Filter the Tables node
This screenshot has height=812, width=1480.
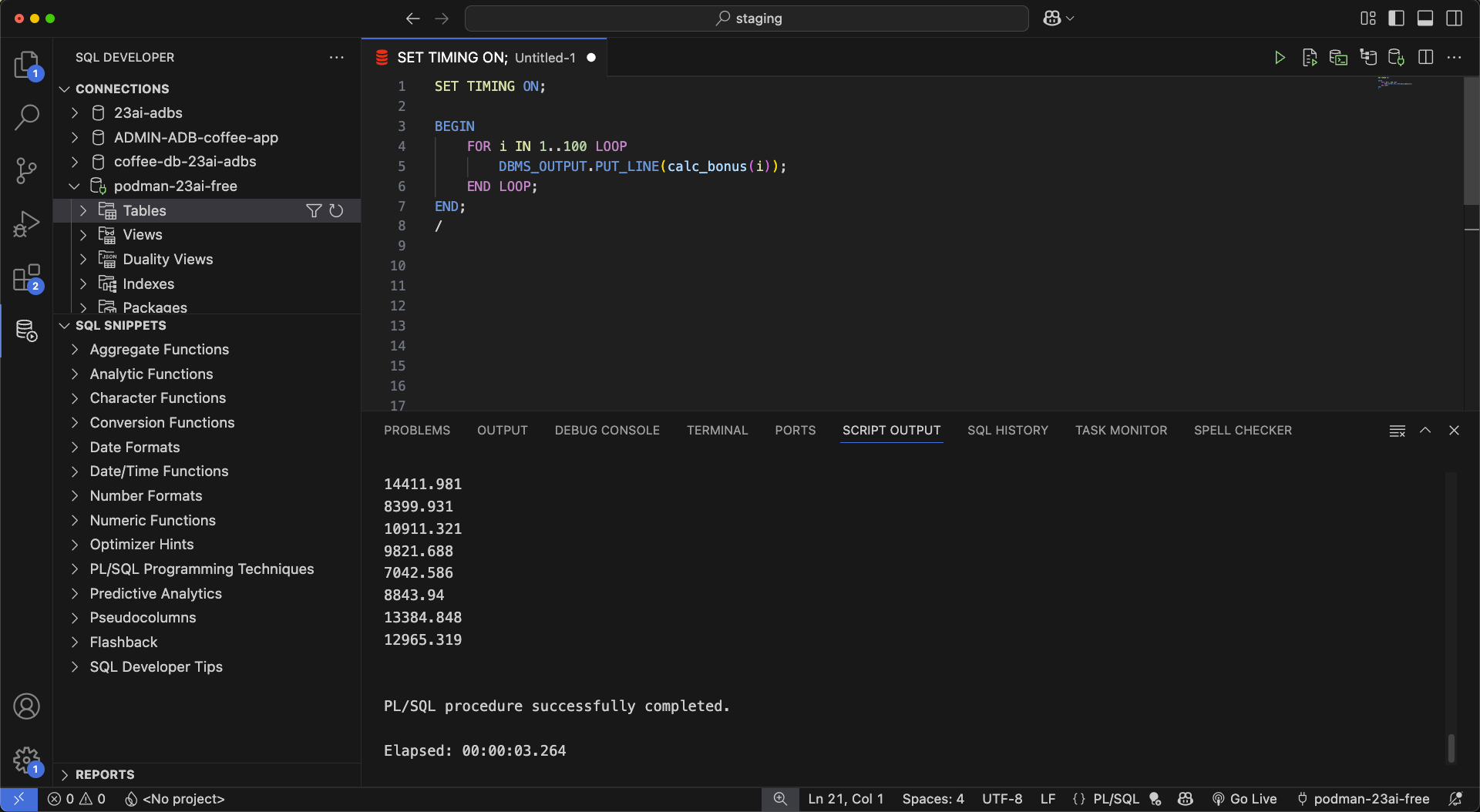pos(314,210)
